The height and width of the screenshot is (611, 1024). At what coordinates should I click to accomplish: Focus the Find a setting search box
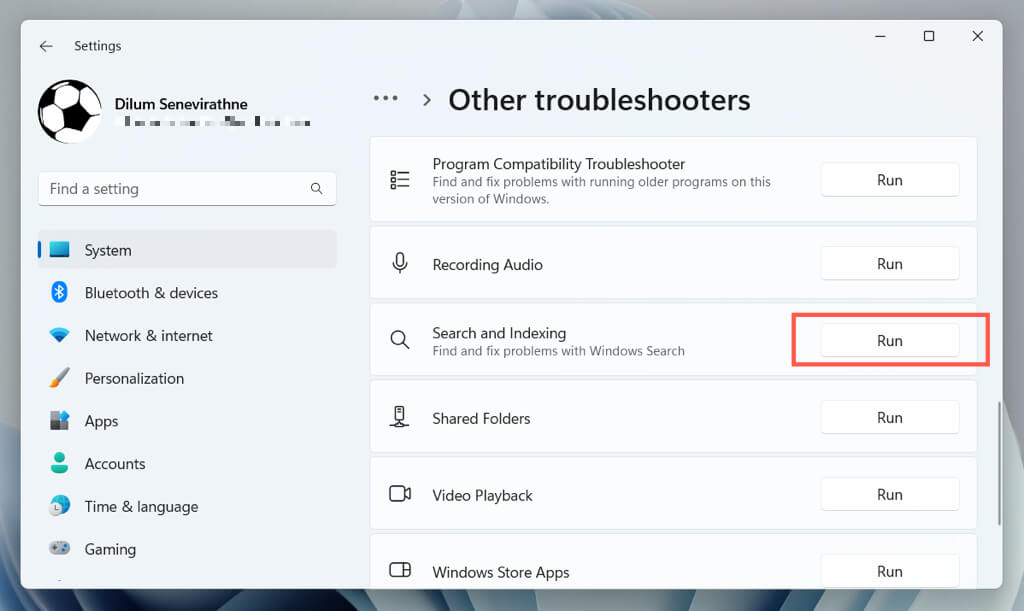[x=187, y=189]
